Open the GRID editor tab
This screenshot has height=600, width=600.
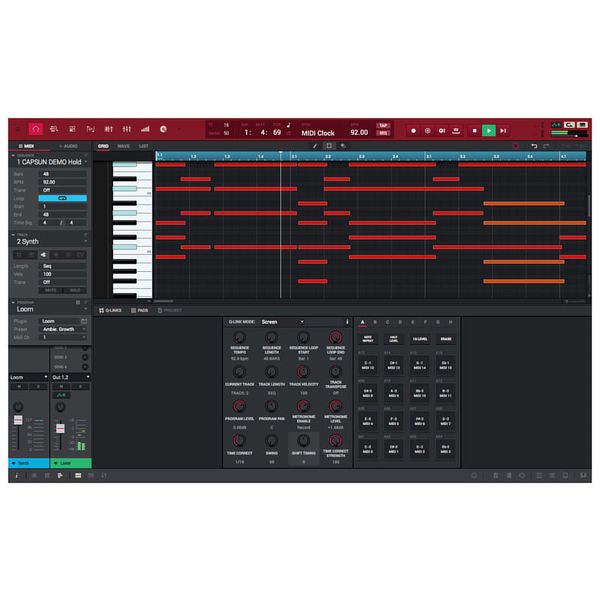click(103, 146)
